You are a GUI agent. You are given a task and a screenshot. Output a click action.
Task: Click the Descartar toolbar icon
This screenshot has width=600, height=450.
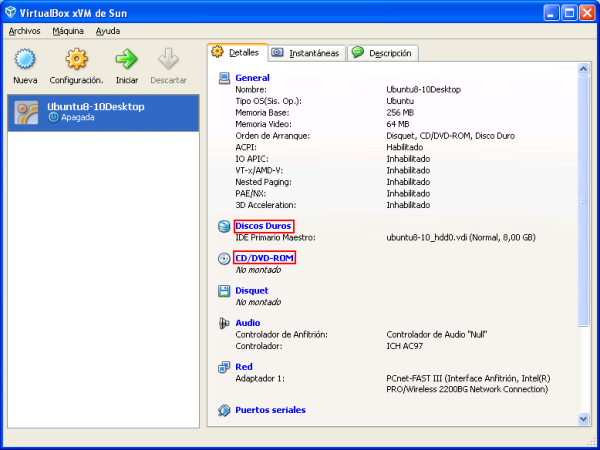[168, 60]
